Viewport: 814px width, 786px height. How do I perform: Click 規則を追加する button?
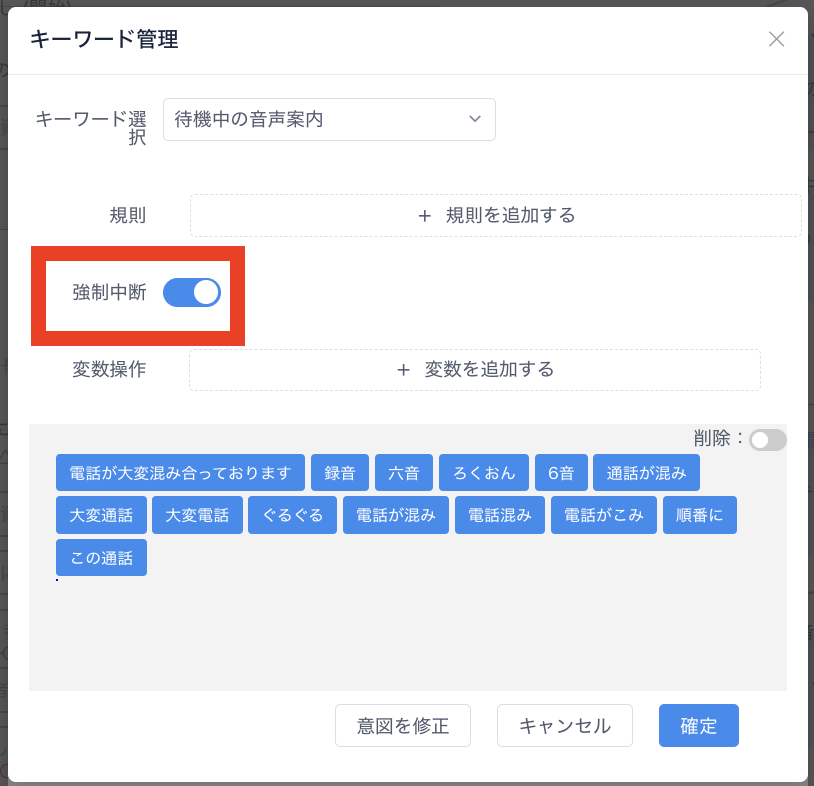pos(495,215)
